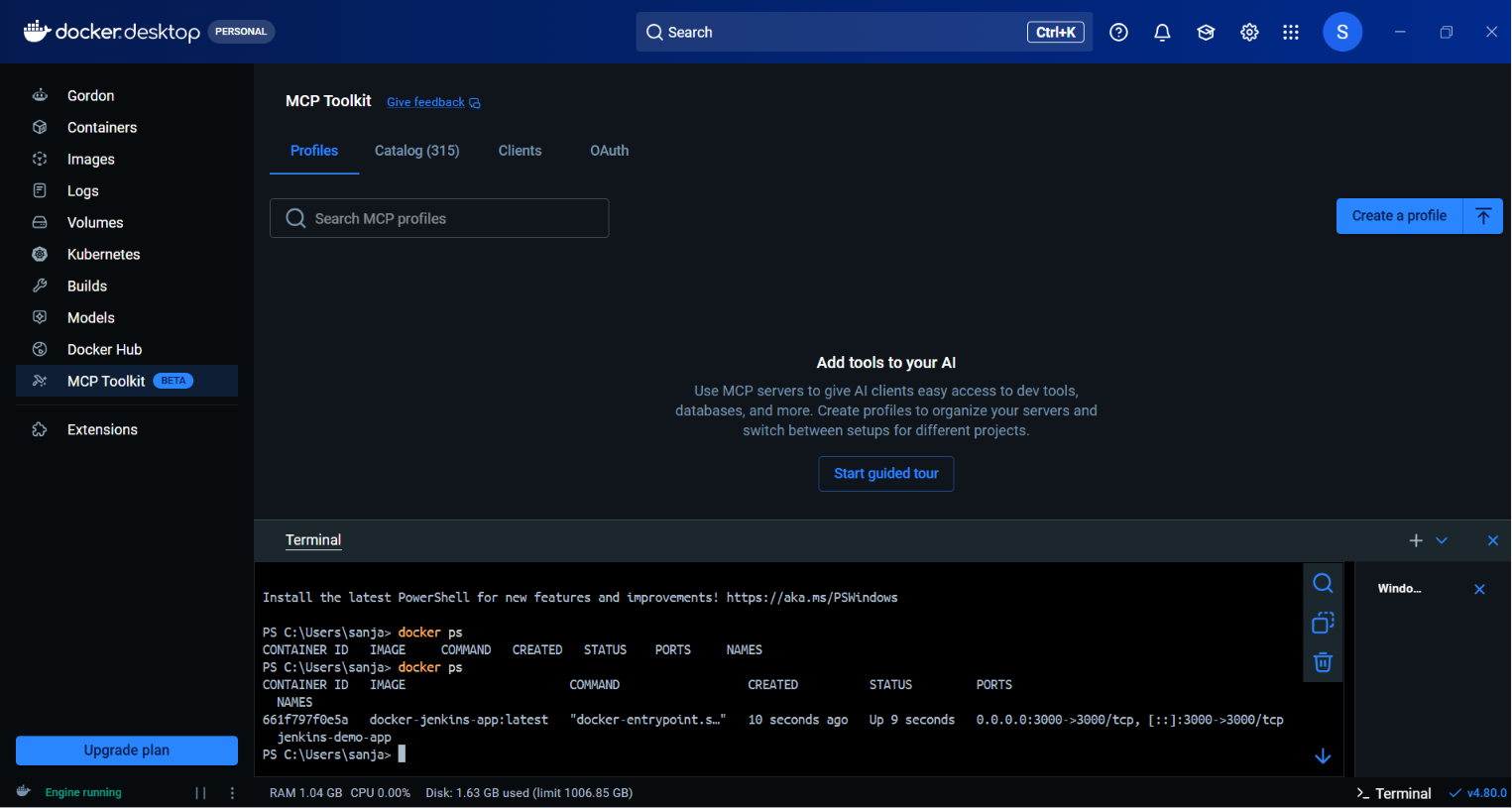This screenshot has width=1512, height=808.
Task: Click the import profile arrow button
Action: [1483, 216]
